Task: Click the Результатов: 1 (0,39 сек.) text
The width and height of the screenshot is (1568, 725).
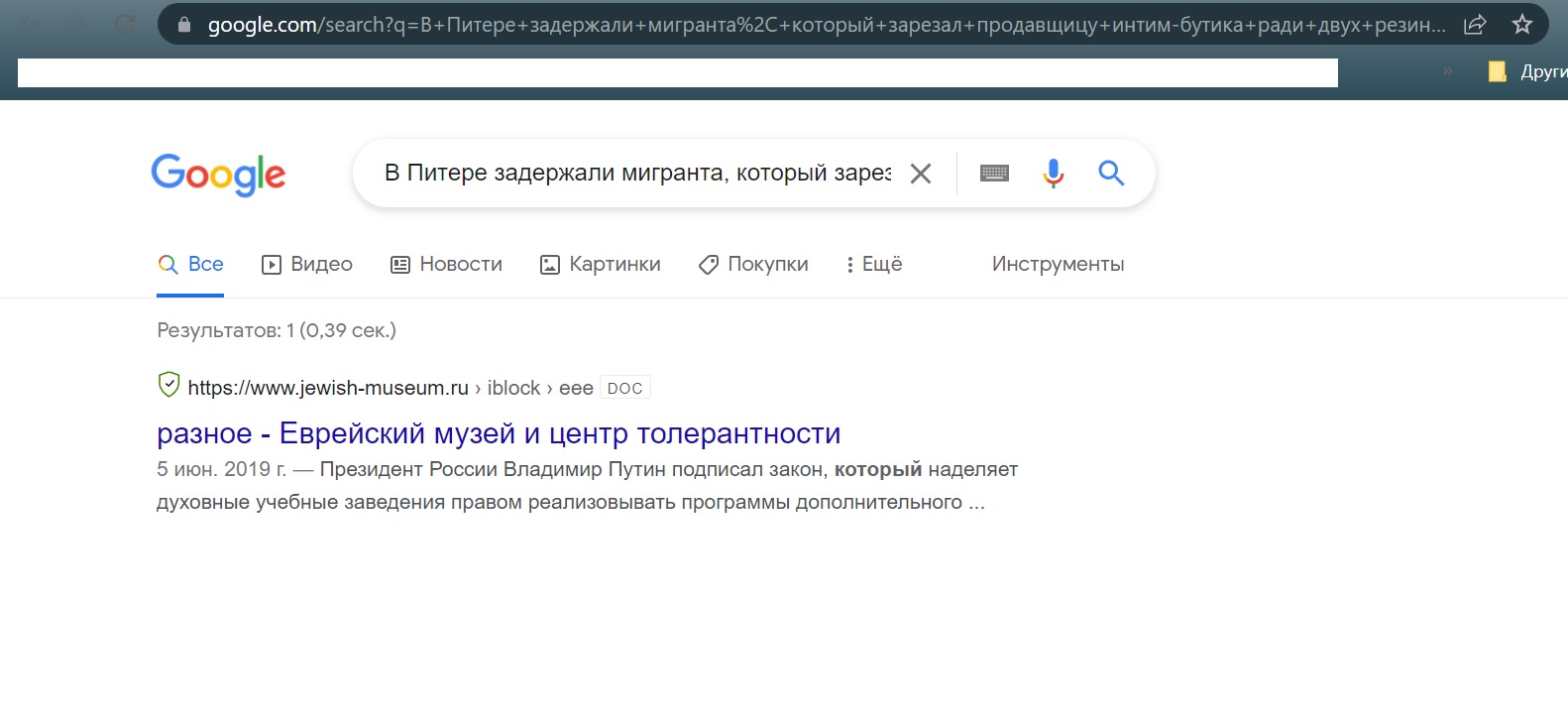Action: tap(277, 330)
